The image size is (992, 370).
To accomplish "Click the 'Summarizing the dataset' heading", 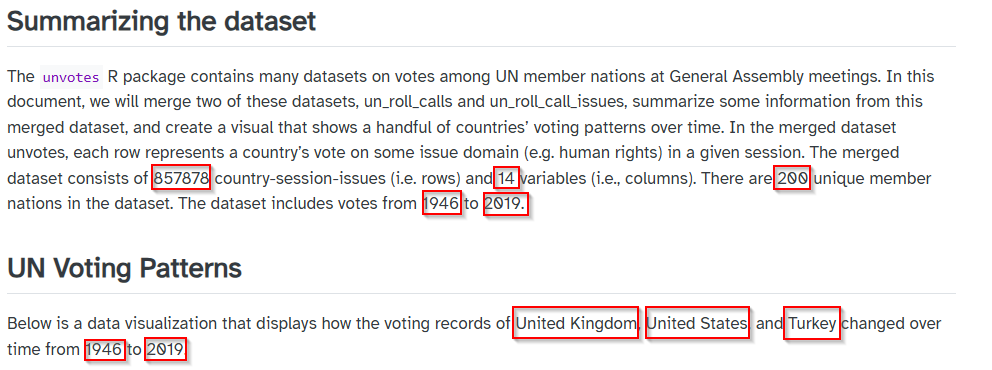I will tap(161, 21).
